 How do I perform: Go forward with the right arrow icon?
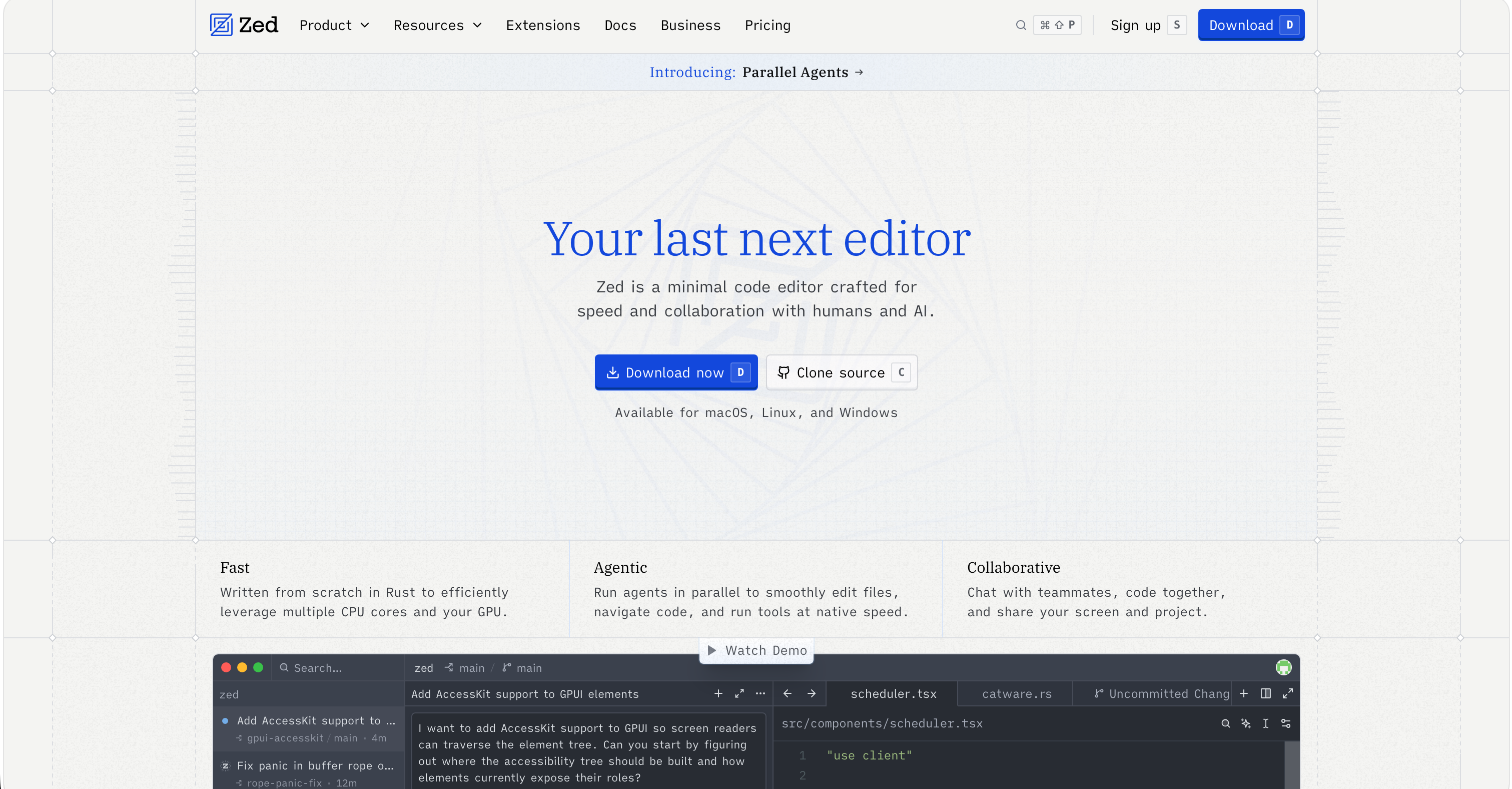click(x=811, y=694)
